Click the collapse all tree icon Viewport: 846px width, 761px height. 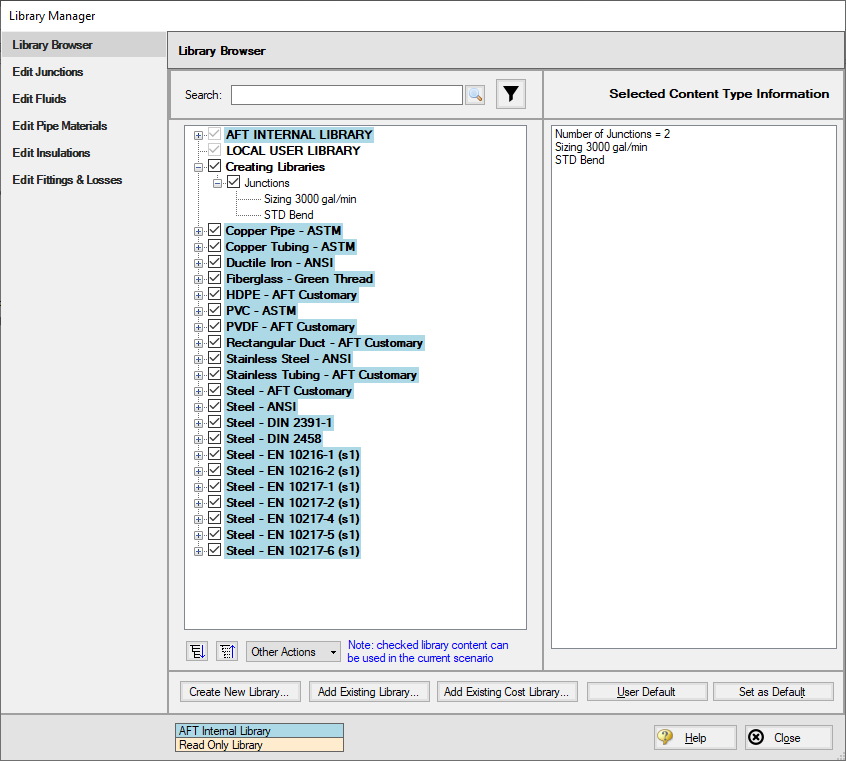[227, 652]
